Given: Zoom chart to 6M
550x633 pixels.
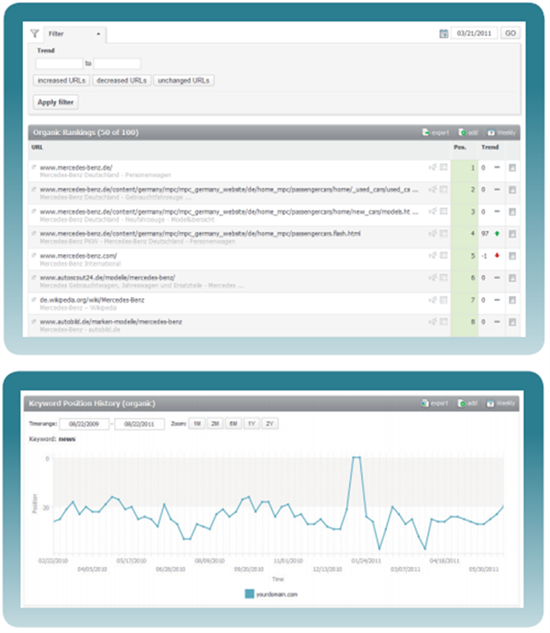Looking at the screenshot, I should point(233,423).
